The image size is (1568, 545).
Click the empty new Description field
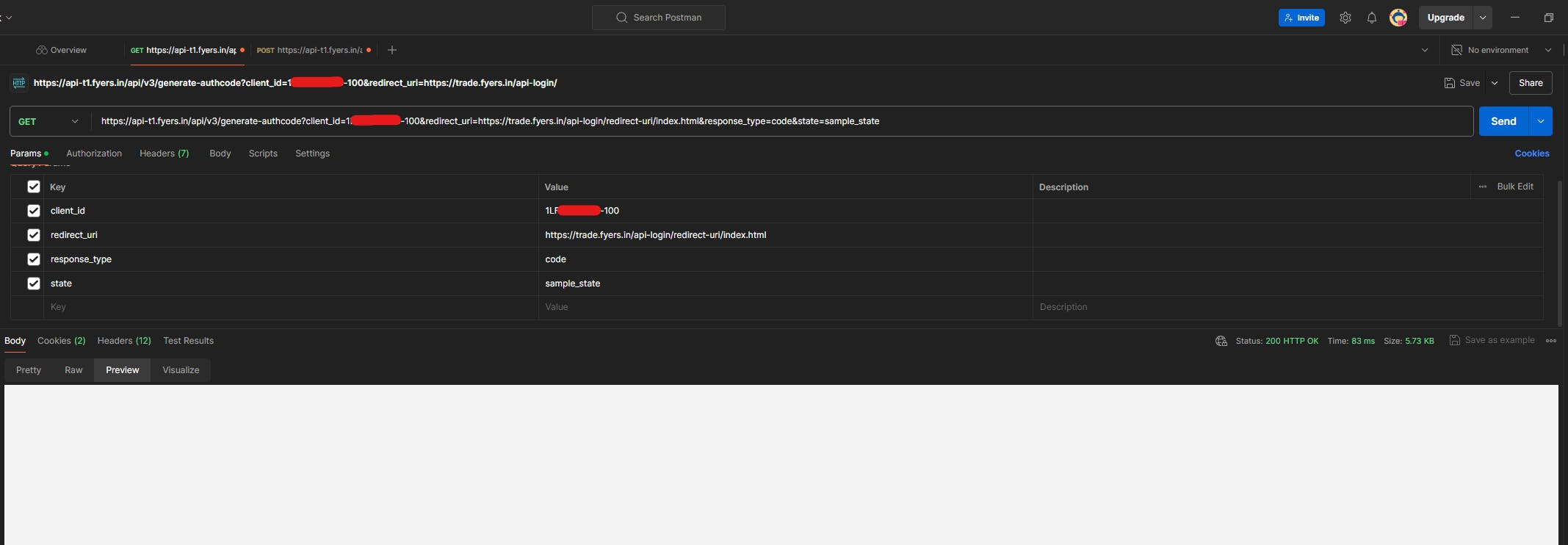(x=1288, y=307)
